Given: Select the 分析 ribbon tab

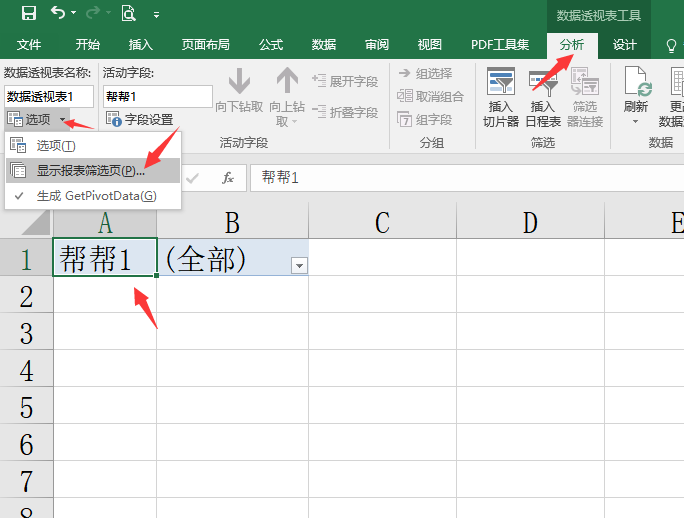Looking at the screenshot, I should [x=572, y=45].
